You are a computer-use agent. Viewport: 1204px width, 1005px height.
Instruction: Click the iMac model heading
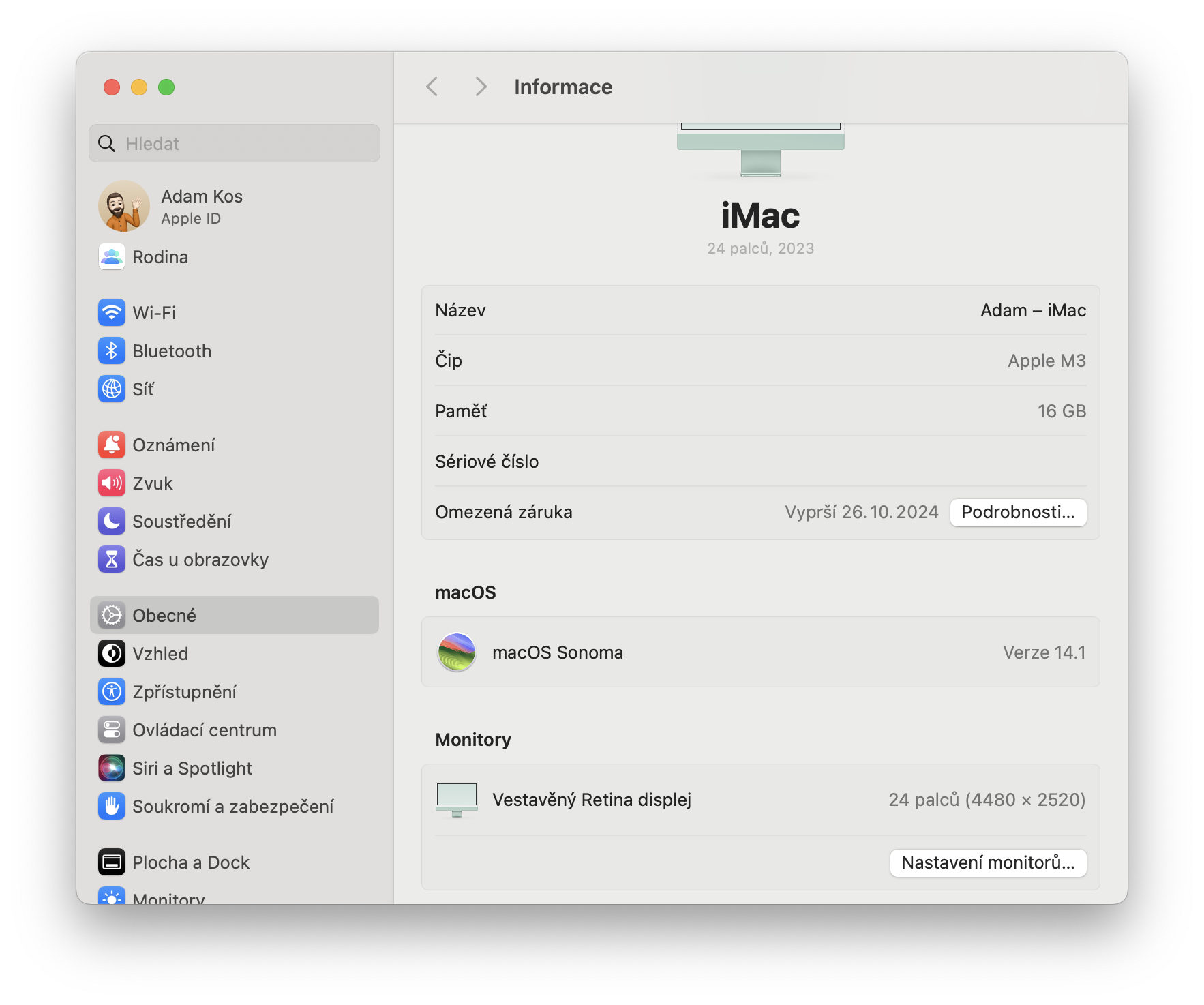tap(760, 215)
